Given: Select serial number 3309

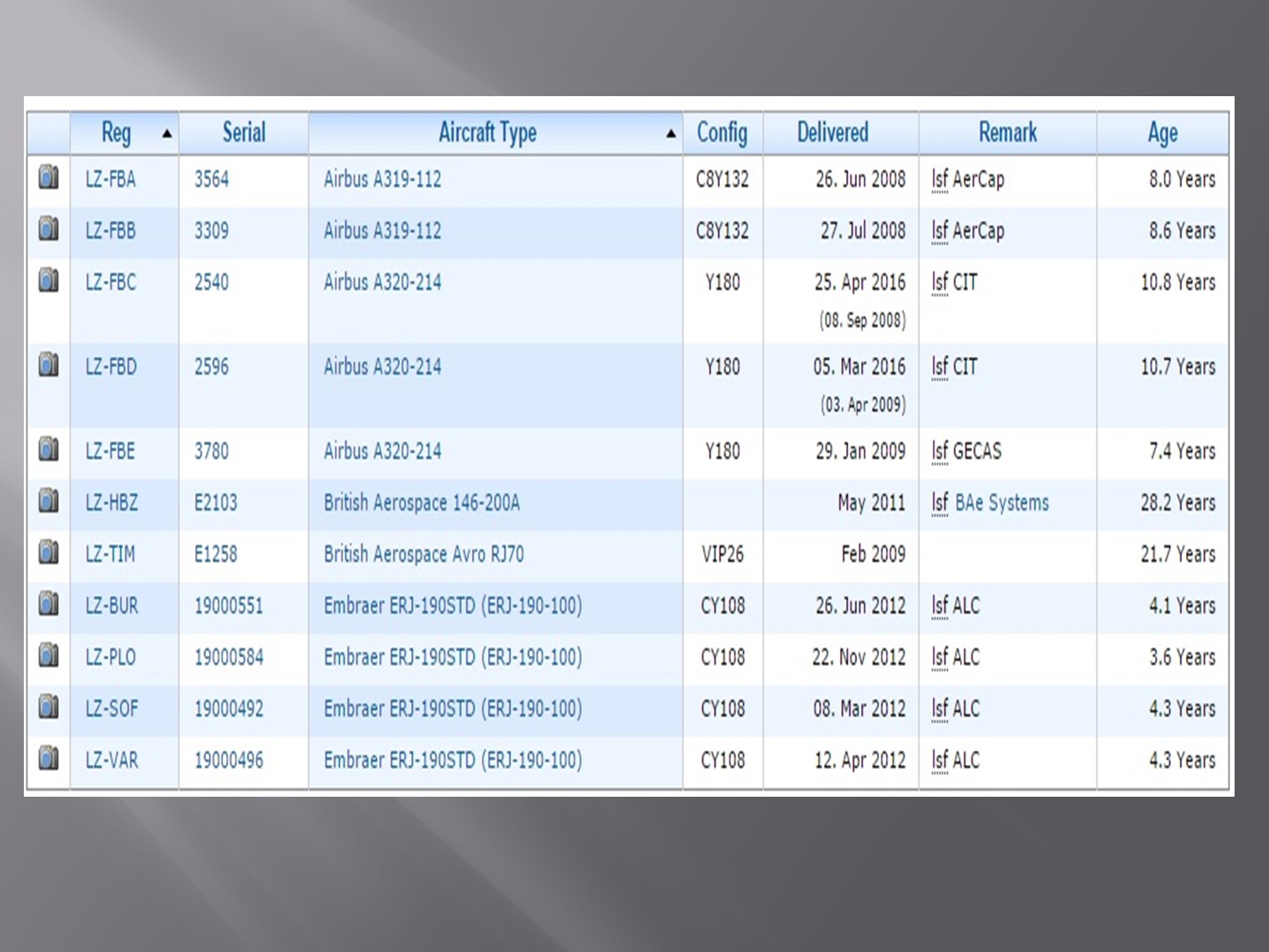Looking at the screenshot, I should 212,231.
